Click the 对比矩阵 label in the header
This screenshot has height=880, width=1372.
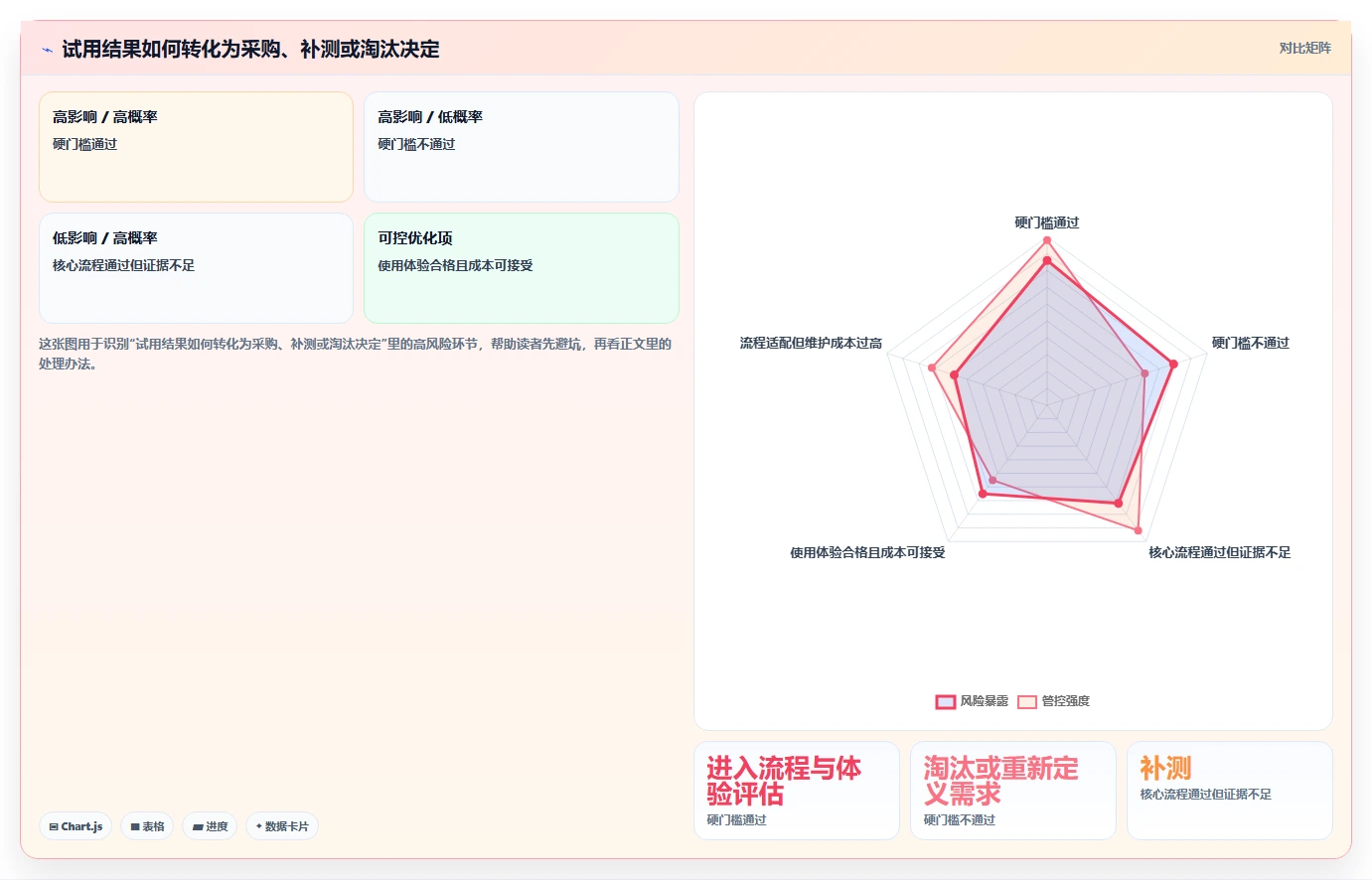[x=1304, y=48]
